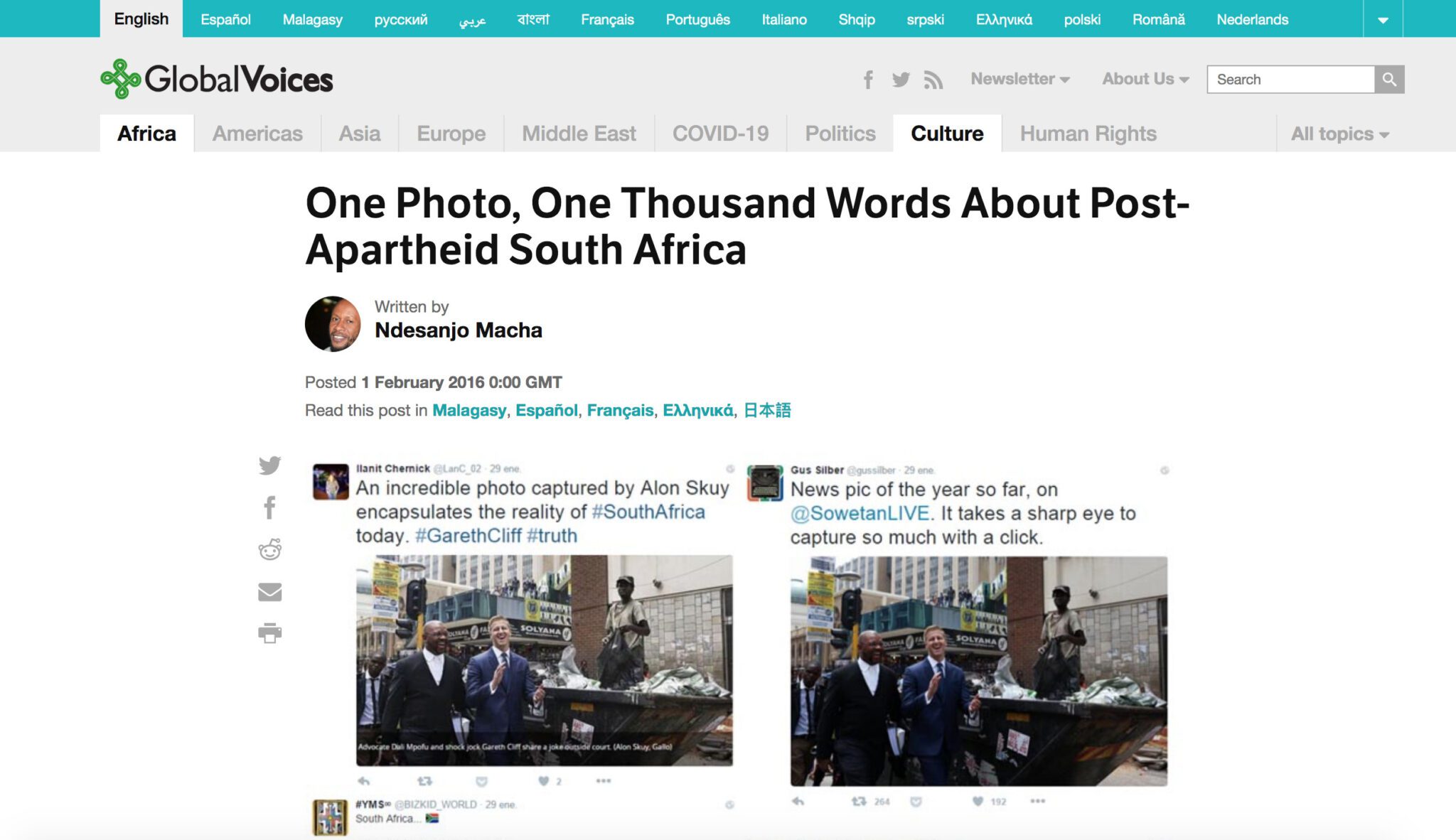Open author Ndesanjo Macha's profile

click(458, 330)
